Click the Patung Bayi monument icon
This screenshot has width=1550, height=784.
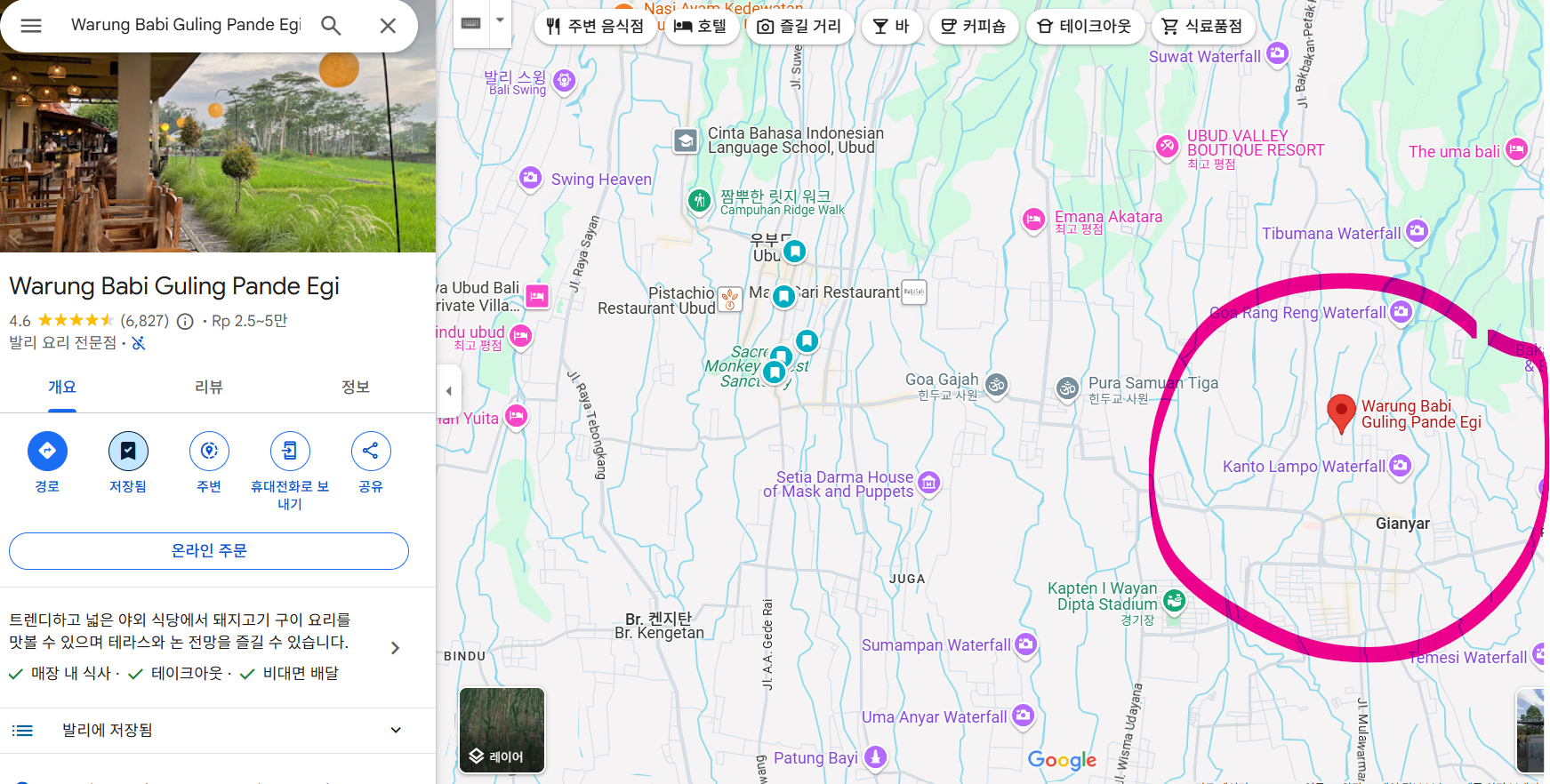coord(876,756)
